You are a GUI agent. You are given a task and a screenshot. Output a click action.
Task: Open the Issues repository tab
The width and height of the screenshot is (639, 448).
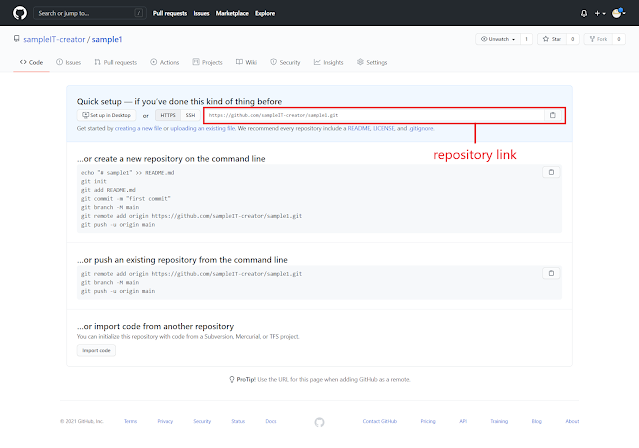(68, 62)
